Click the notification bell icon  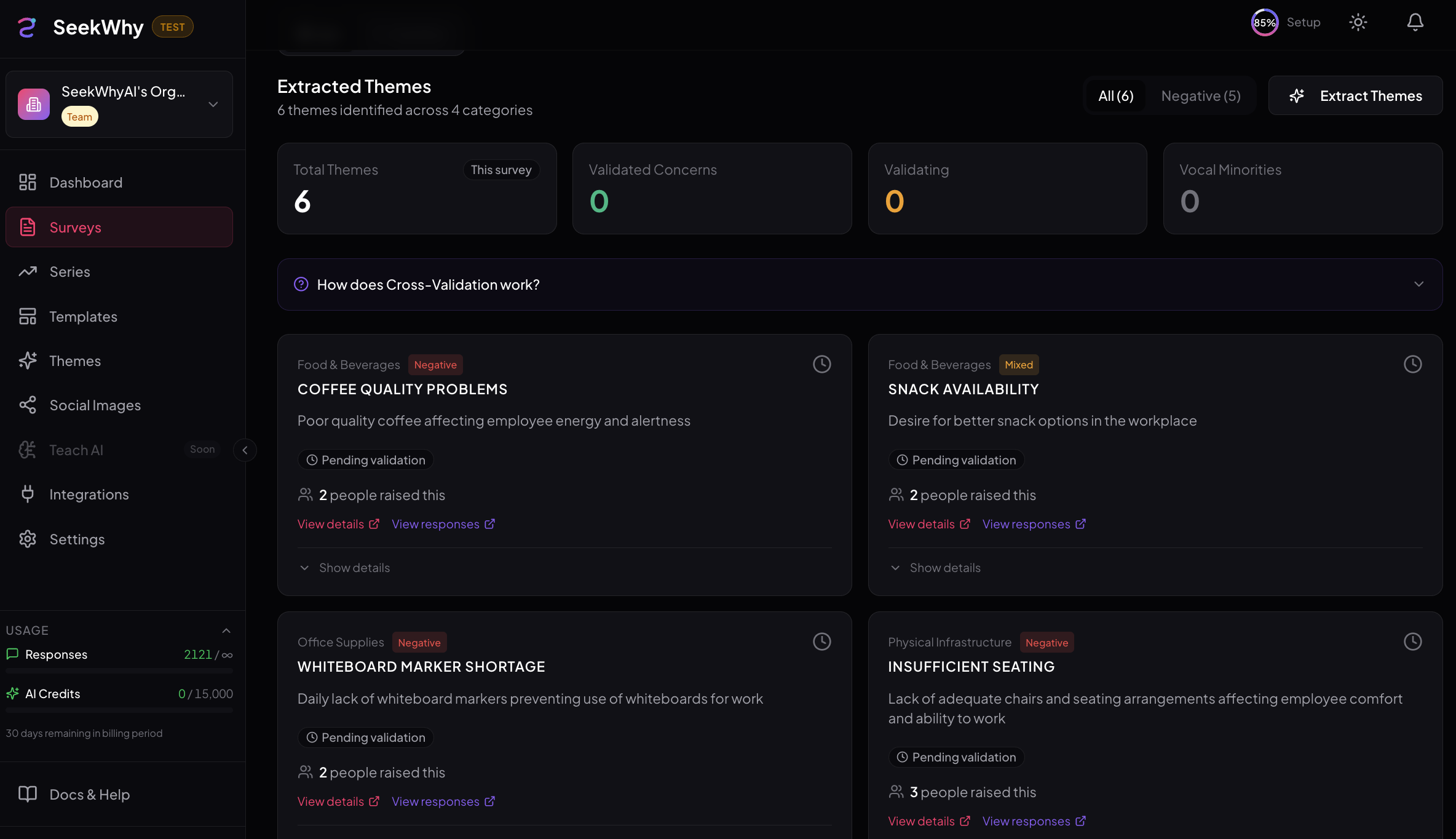[x=1415, y=23]
